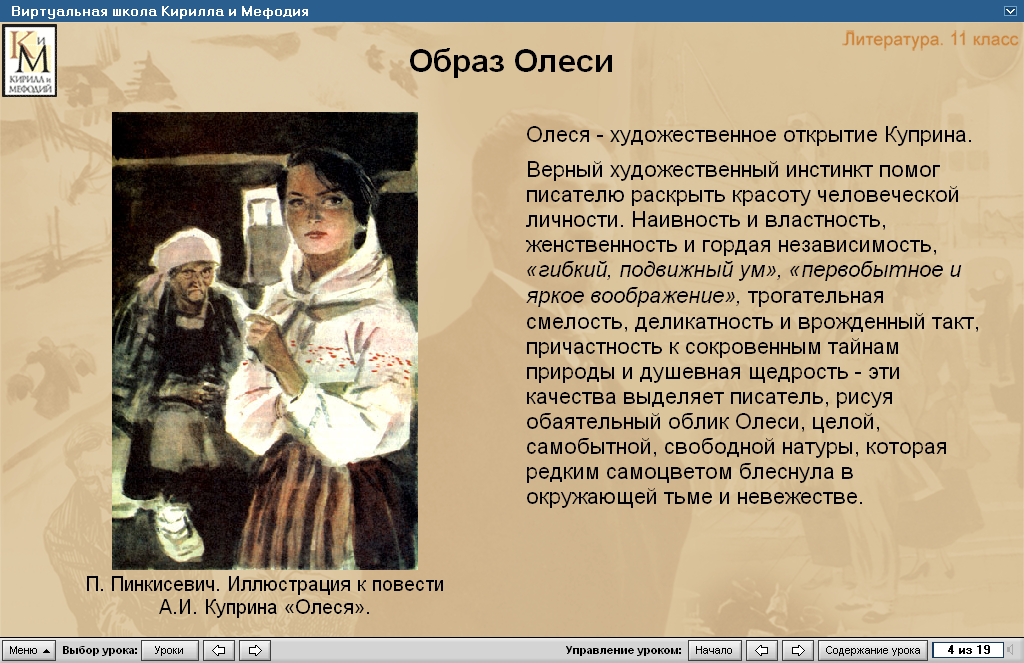Open the title bar dropdown arrow
This screenshot has height=663, width=1024.
click(1009, 11)
